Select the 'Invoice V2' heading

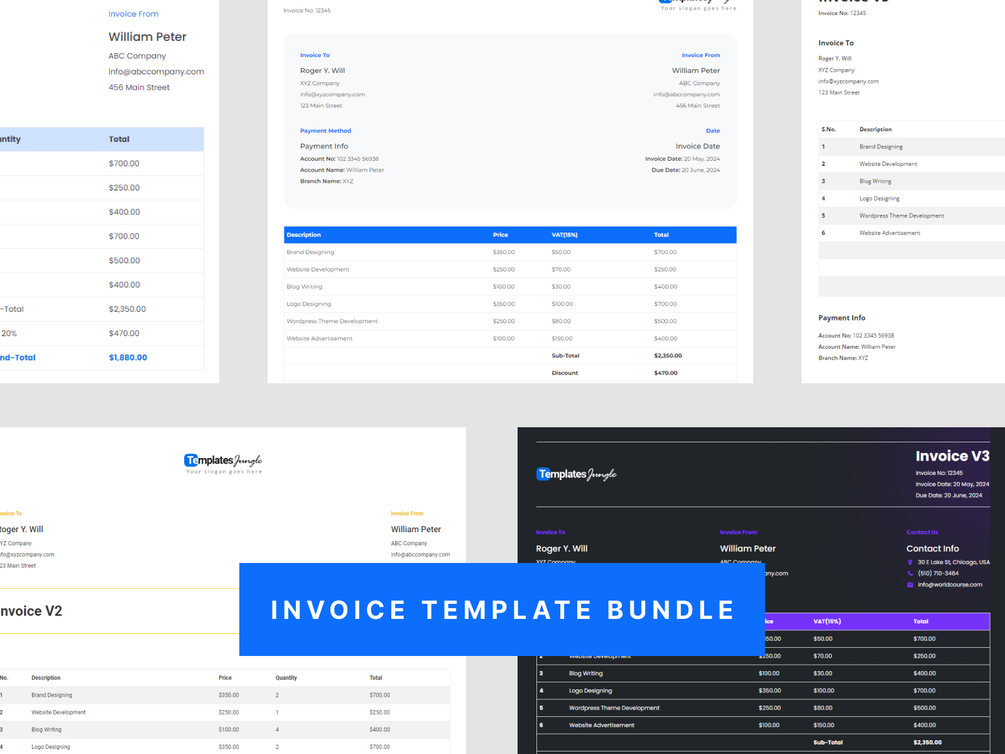(x=31, y=611)
